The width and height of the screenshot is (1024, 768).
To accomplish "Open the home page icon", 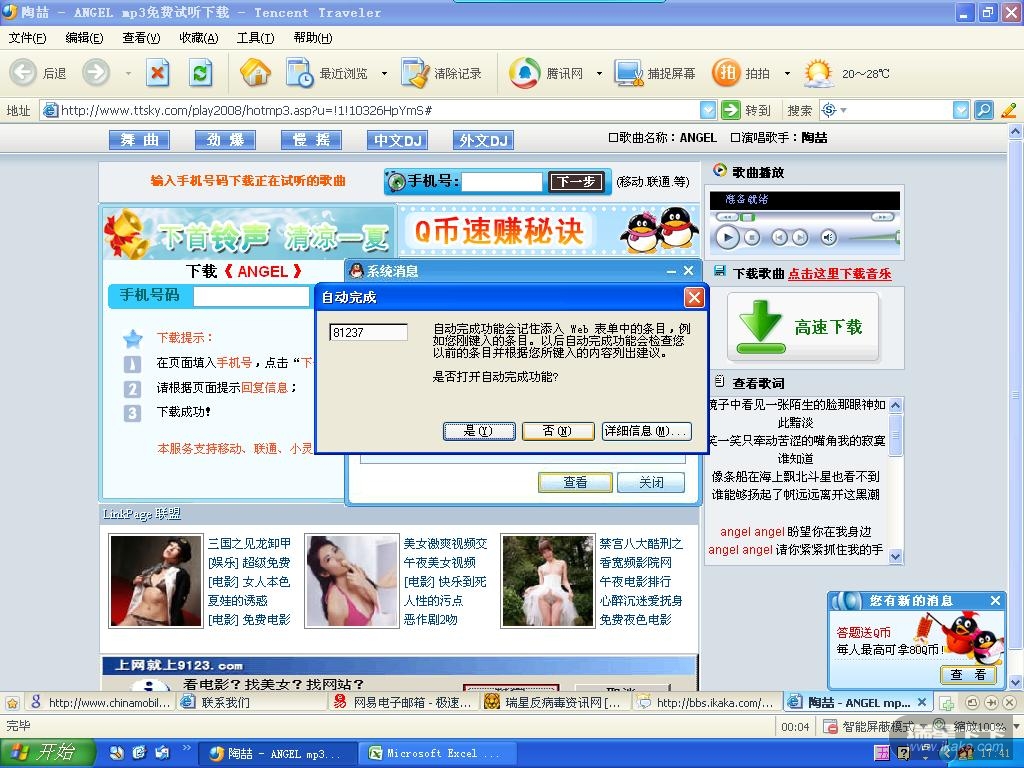I will click(255, 72).
